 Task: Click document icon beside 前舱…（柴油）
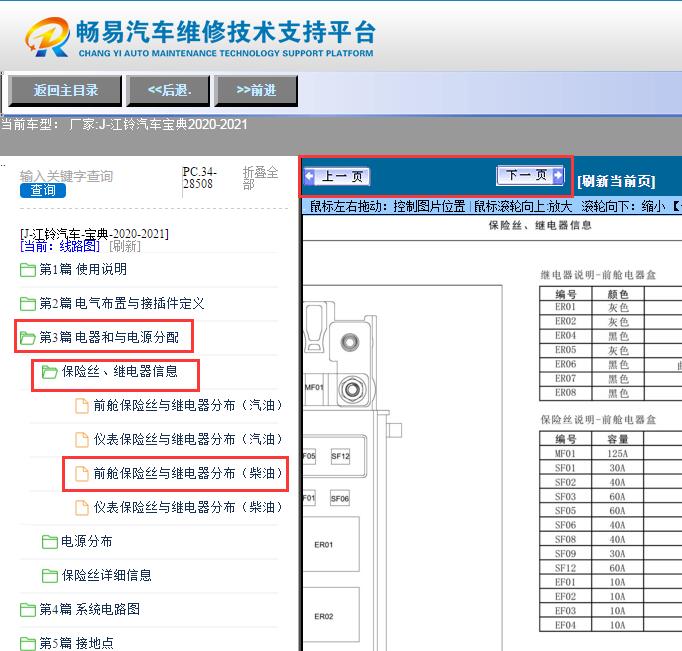click(82, 474)
